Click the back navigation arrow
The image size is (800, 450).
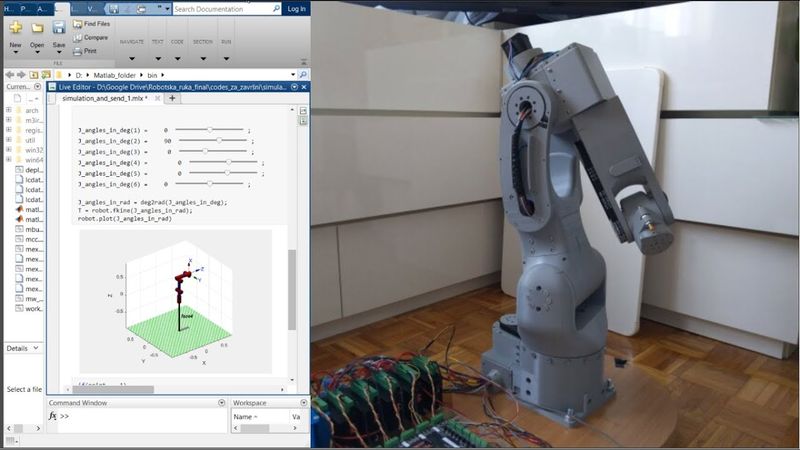coord(10,75)
